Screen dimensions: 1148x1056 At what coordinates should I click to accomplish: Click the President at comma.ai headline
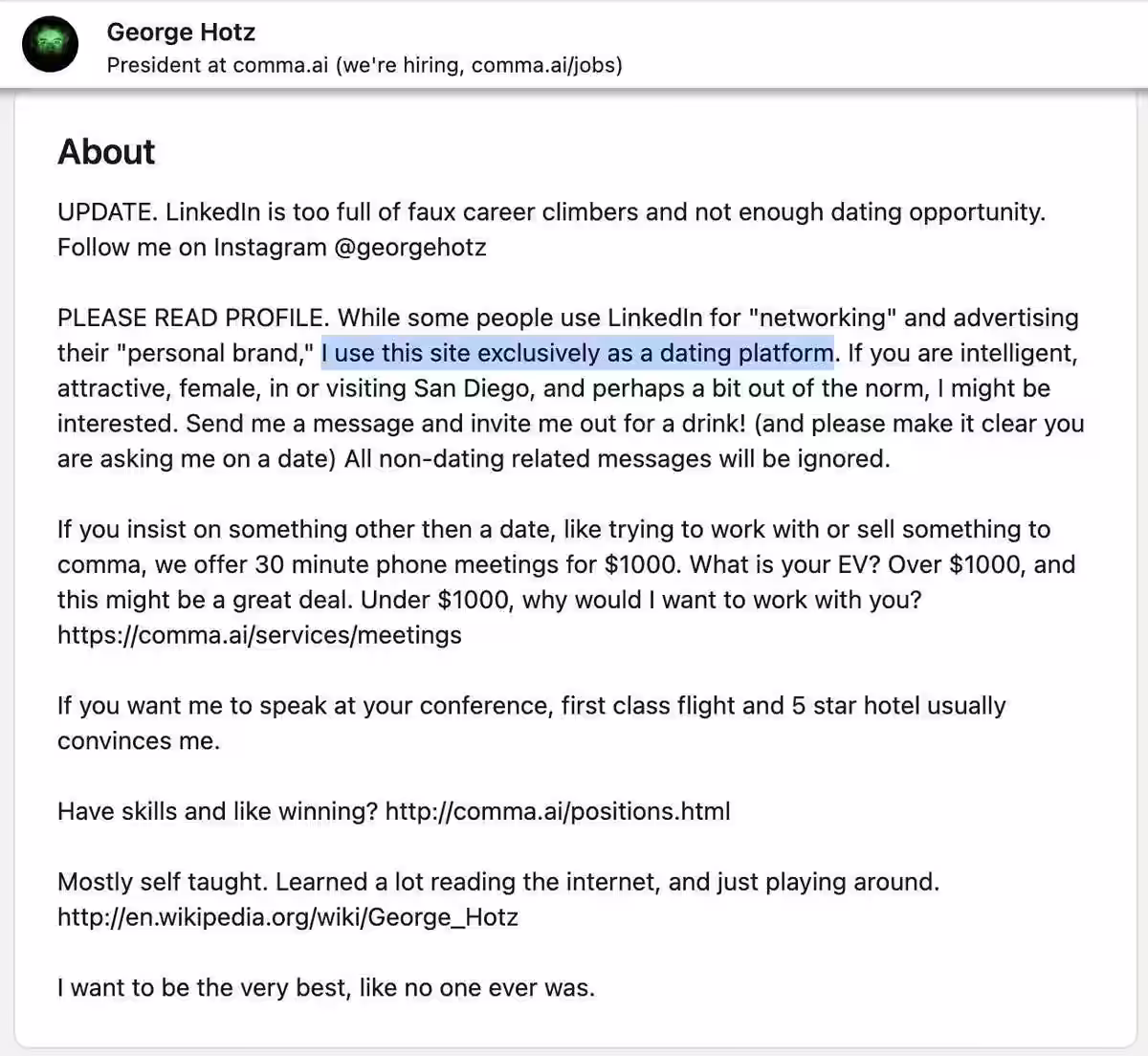pyautogui.click(x=364, y=65)
